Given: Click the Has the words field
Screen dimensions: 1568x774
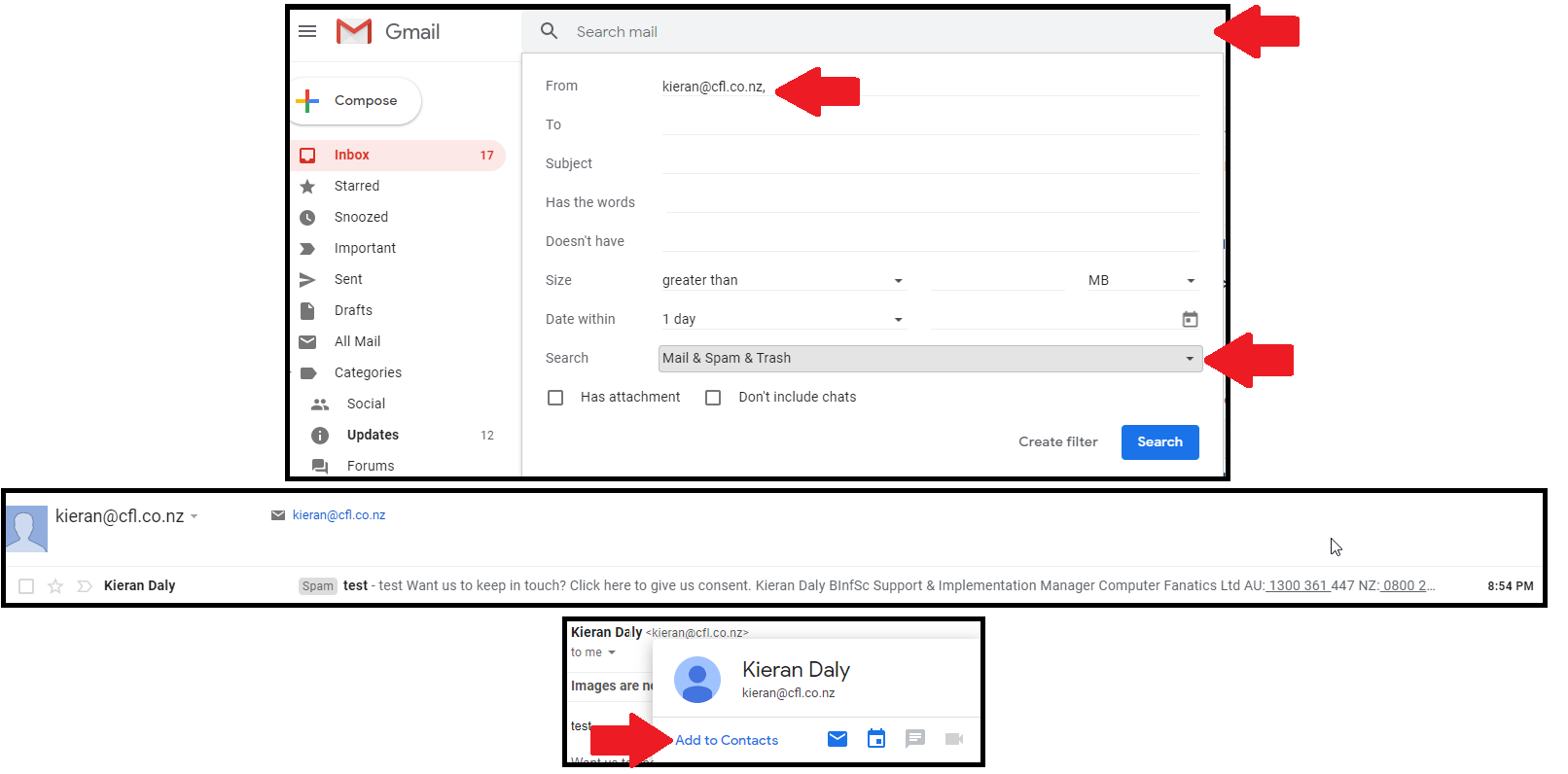Looking at the screenshot, I should tap(930, 202).
